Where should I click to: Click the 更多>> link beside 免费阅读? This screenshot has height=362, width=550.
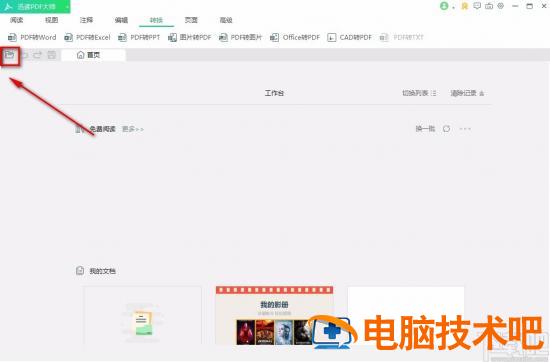(133, 129)
